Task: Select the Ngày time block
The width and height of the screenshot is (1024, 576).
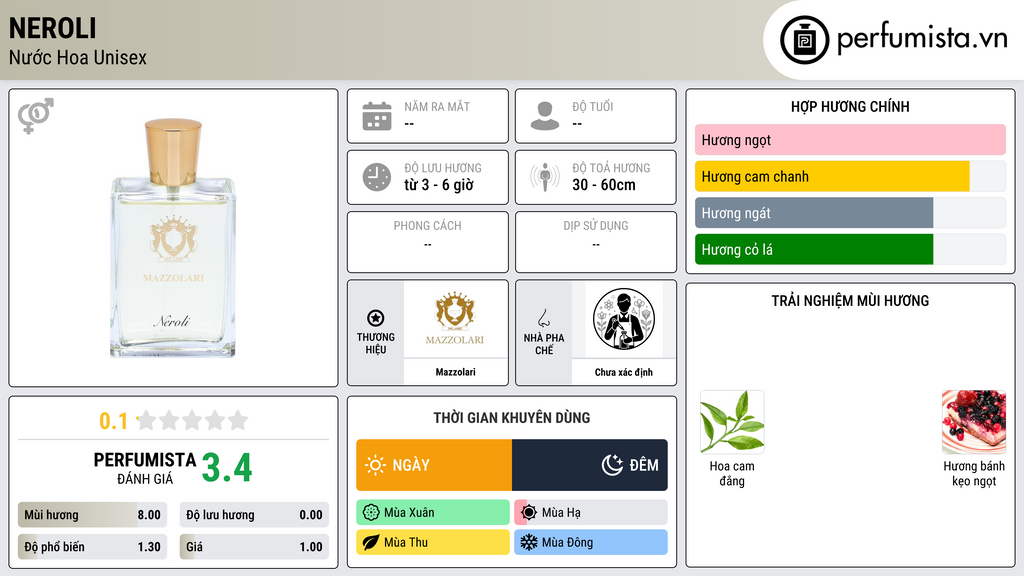Action: (434, 465)
